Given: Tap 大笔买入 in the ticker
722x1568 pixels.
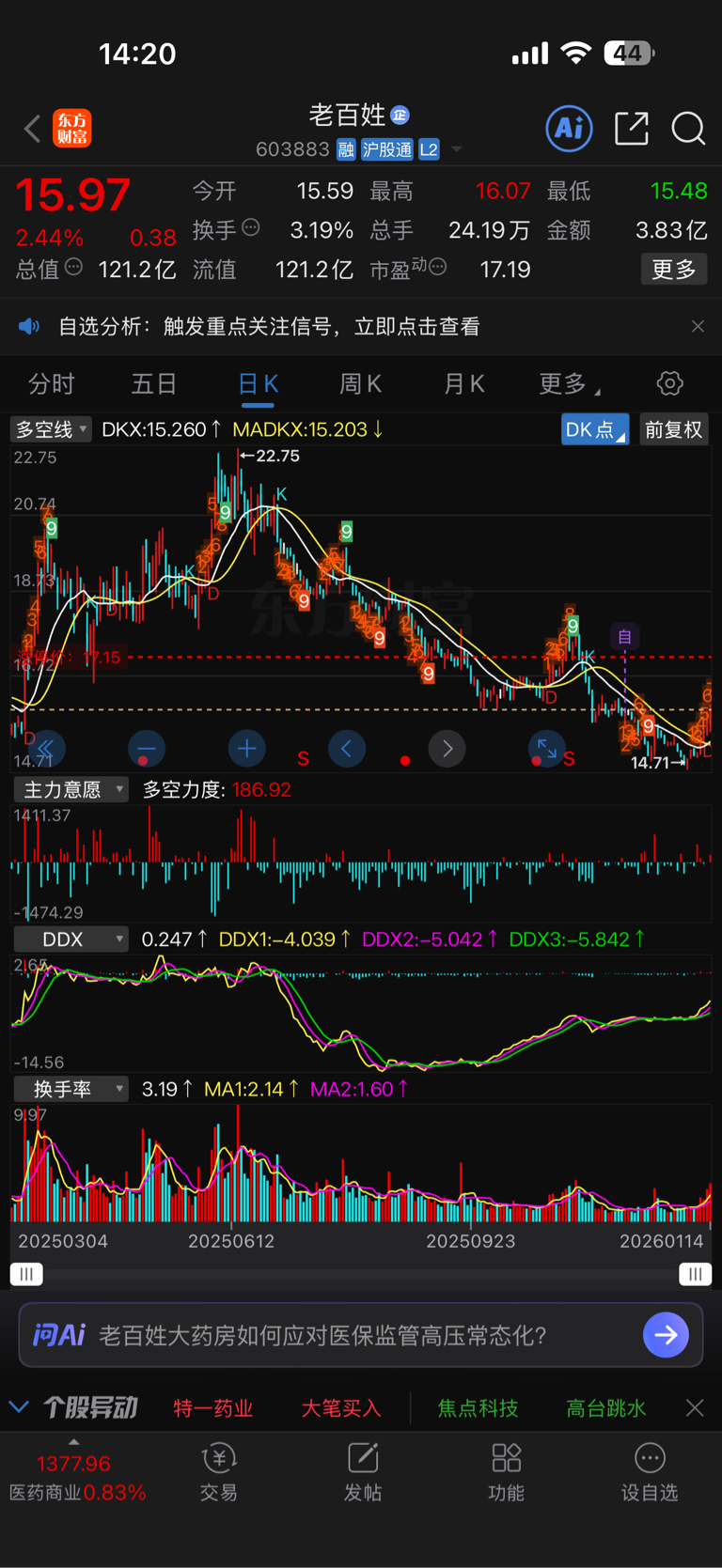Looking at the screenshot, I should (x=341, y=1407).
